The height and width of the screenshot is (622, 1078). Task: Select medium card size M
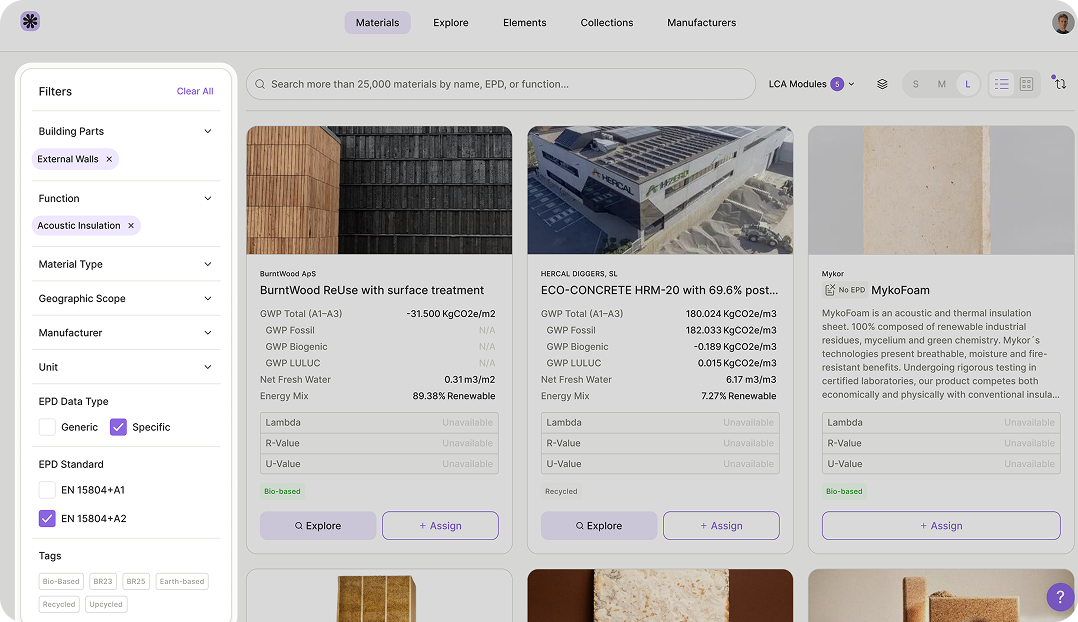[x=941, y=84]
